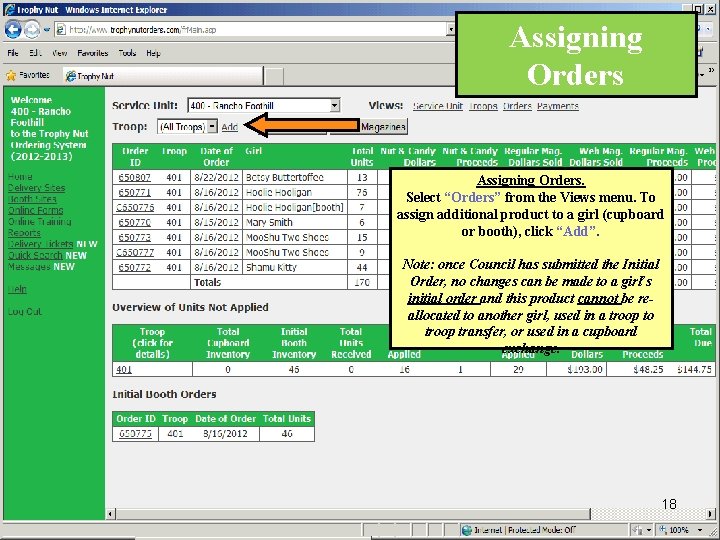Open the Service Unit view link
Image resolution: width=720 pixels, height=540 pixels.
(x=438, y=106)
